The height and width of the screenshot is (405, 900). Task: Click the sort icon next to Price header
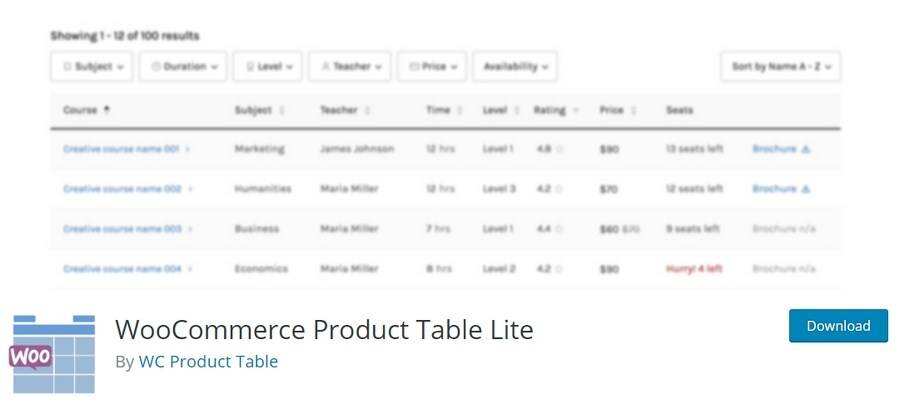tap(634, 110)
